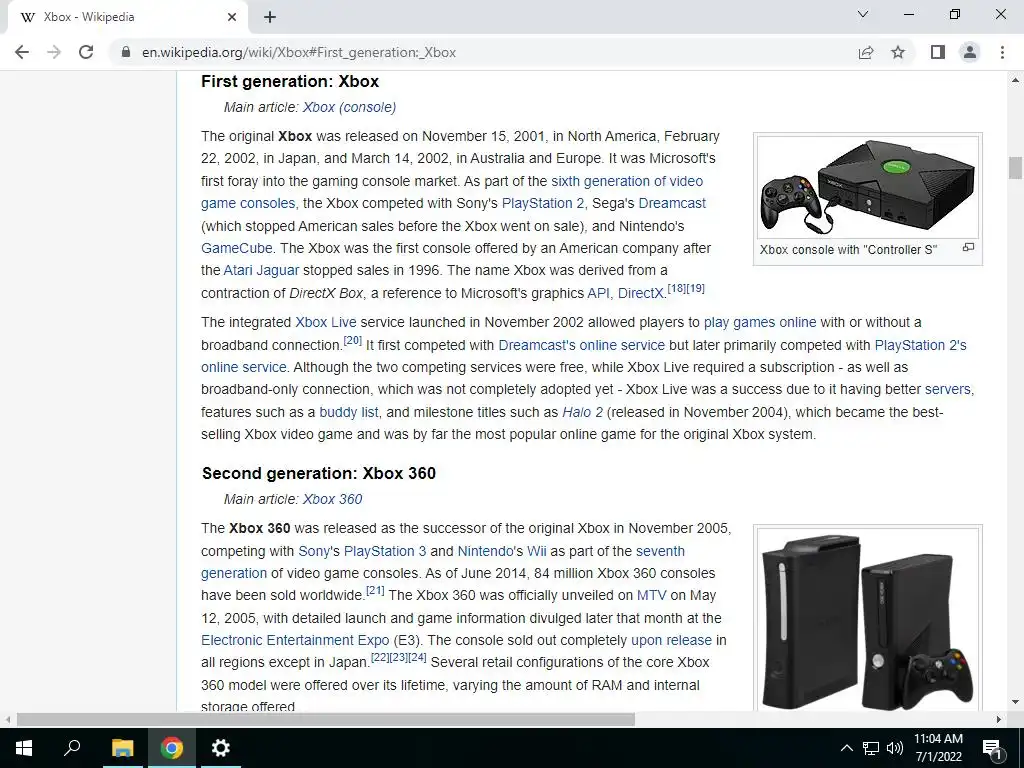
Task: Open the notification center icon
Action: pyautogui.click(x=992, y=748)
